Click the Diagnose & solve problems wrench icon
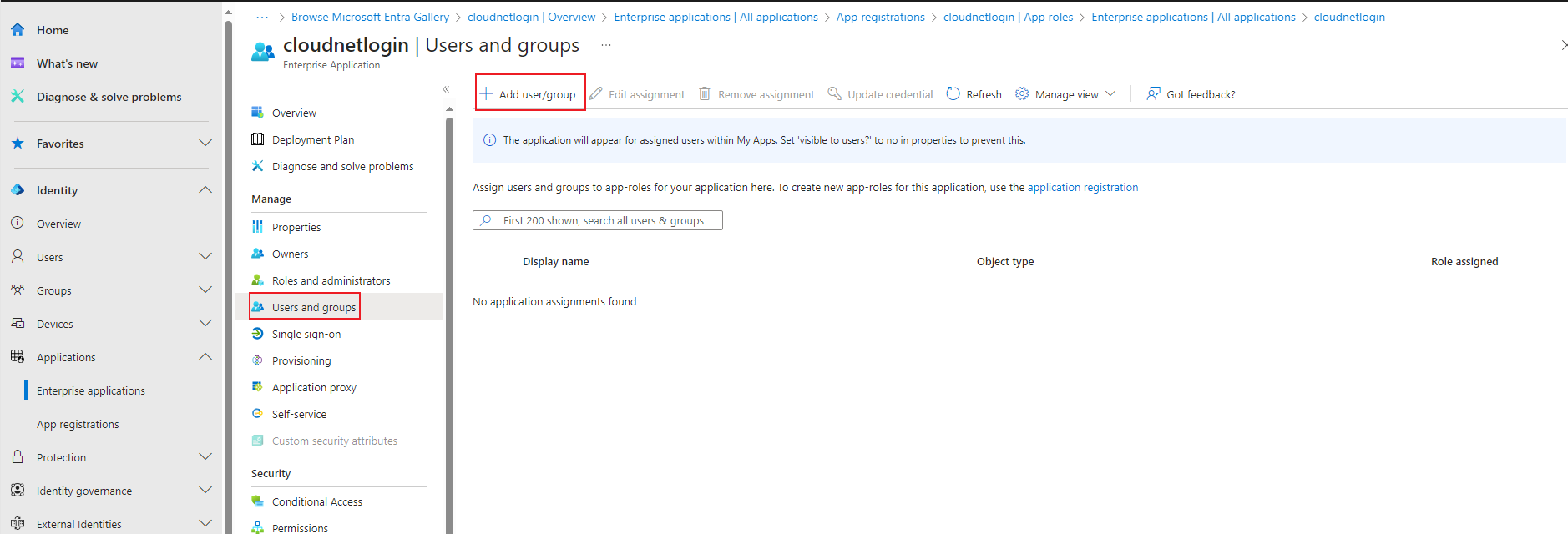 coord(18,97)
